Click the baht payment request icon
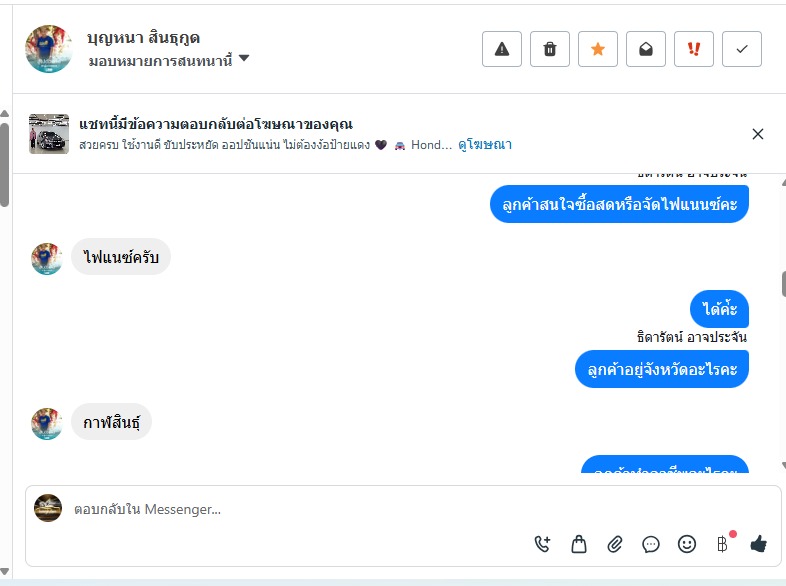 coord(722,544)
